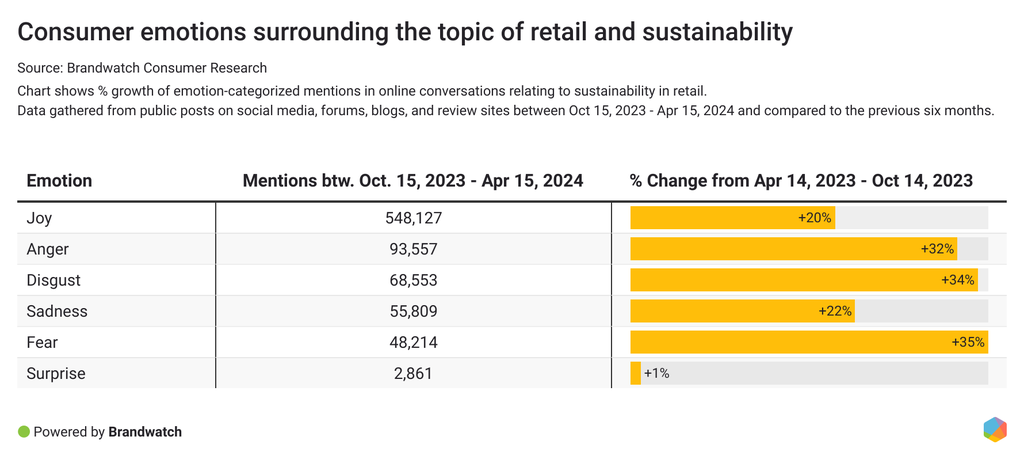Click the % Change column header
The image size is (1024, 463).
pos(801,181)
